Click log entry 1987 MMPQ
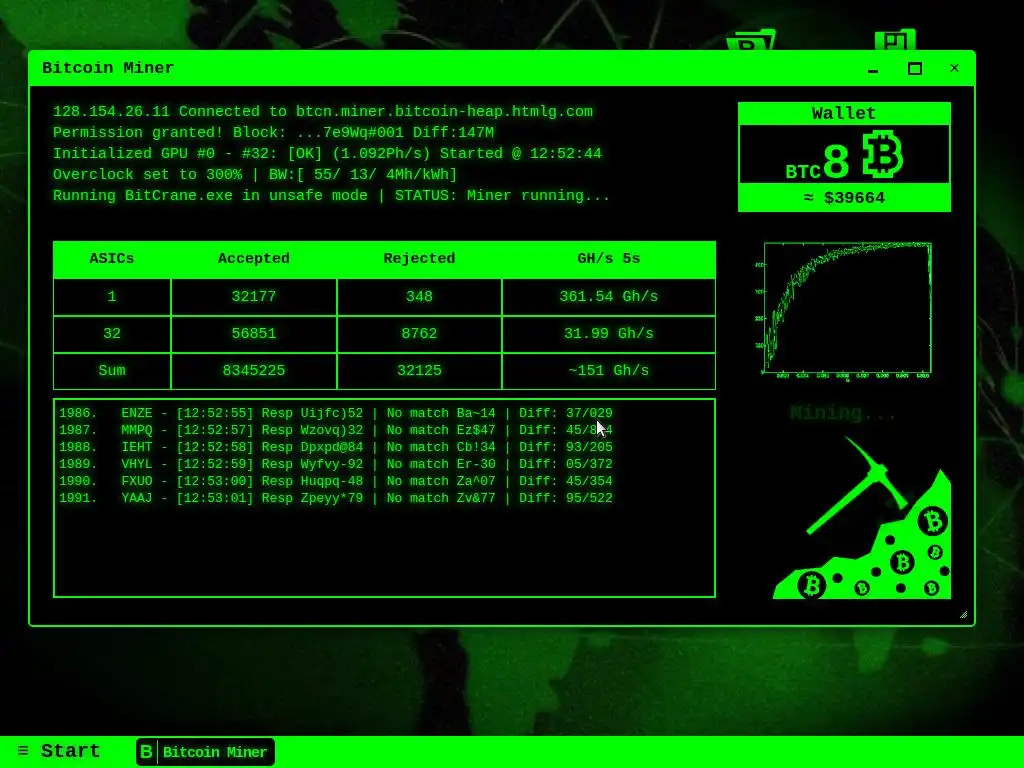 pyautogui.click(x=336, y=430)
